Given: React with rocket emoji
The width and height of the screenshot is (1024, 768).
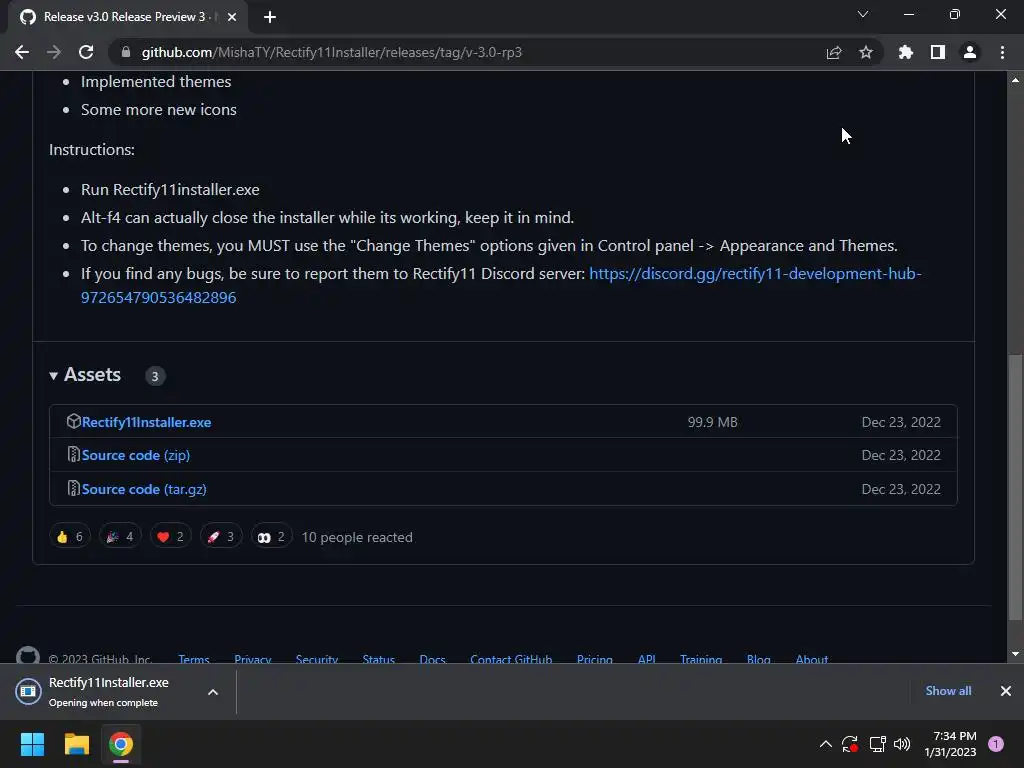Looking at the screenshot, I should click(221, 537).
